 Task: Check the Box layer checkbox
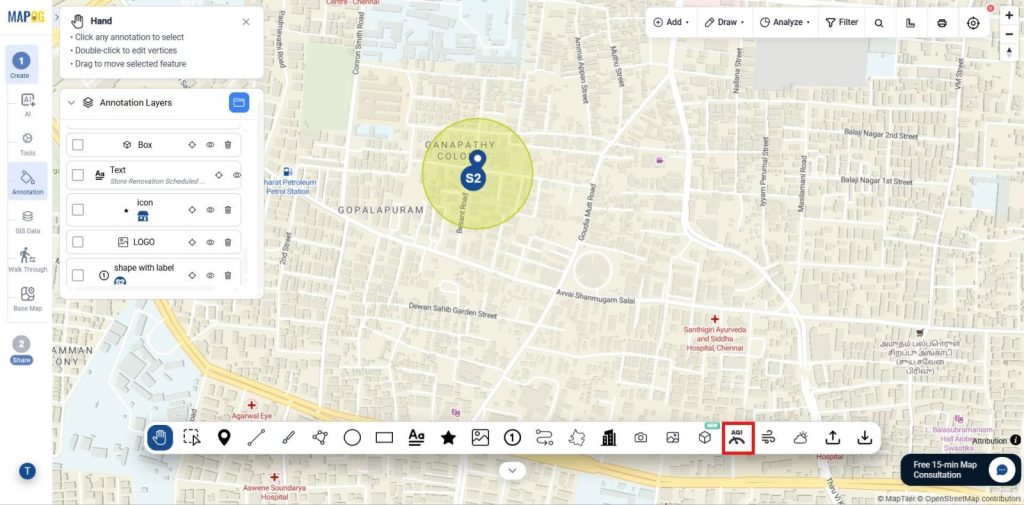pyautogui.click(x=78, y=145)
